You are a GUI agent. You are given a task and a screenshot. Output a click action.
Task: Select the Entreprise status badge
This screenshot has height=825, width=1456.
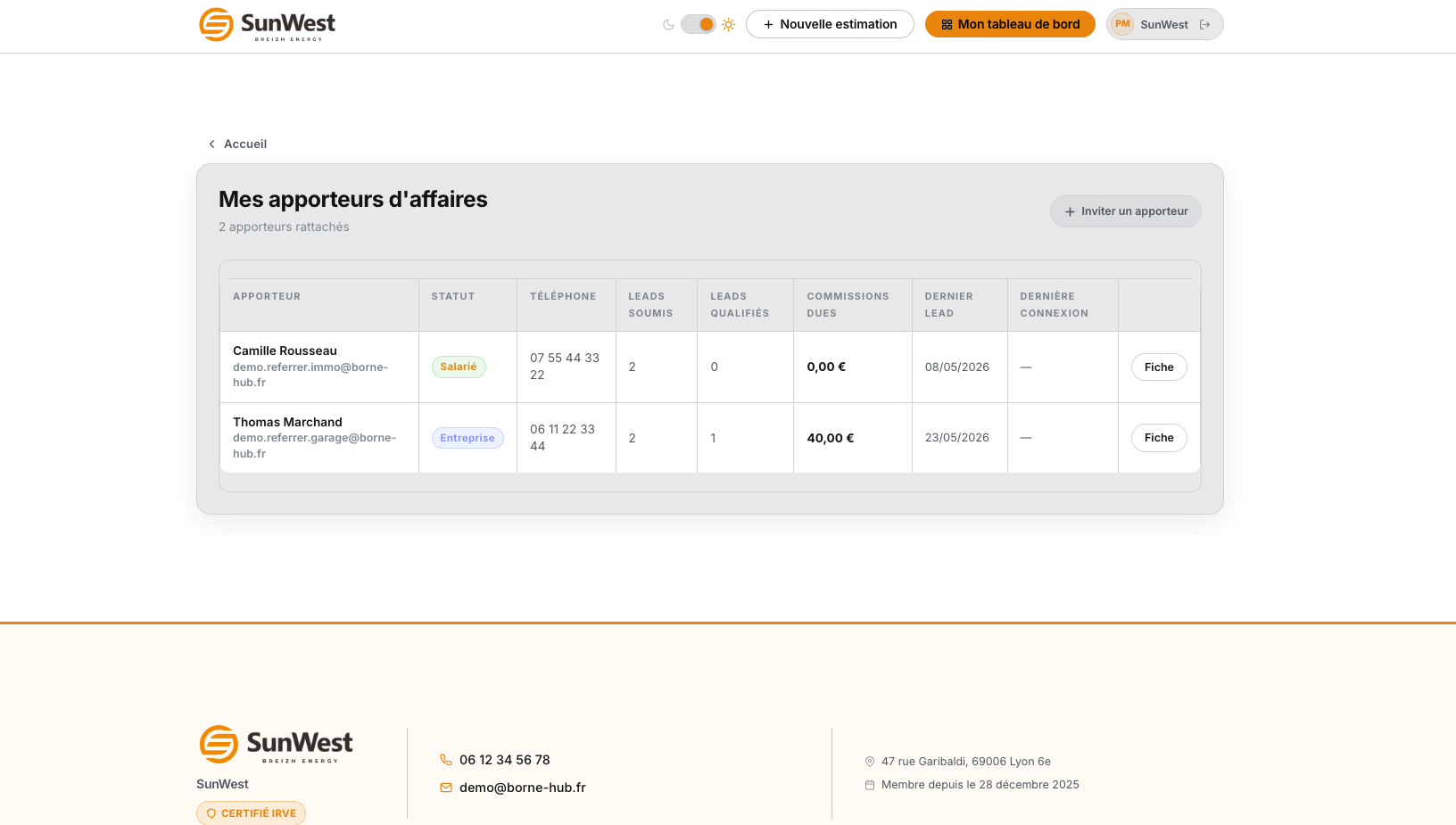[467, 438]
